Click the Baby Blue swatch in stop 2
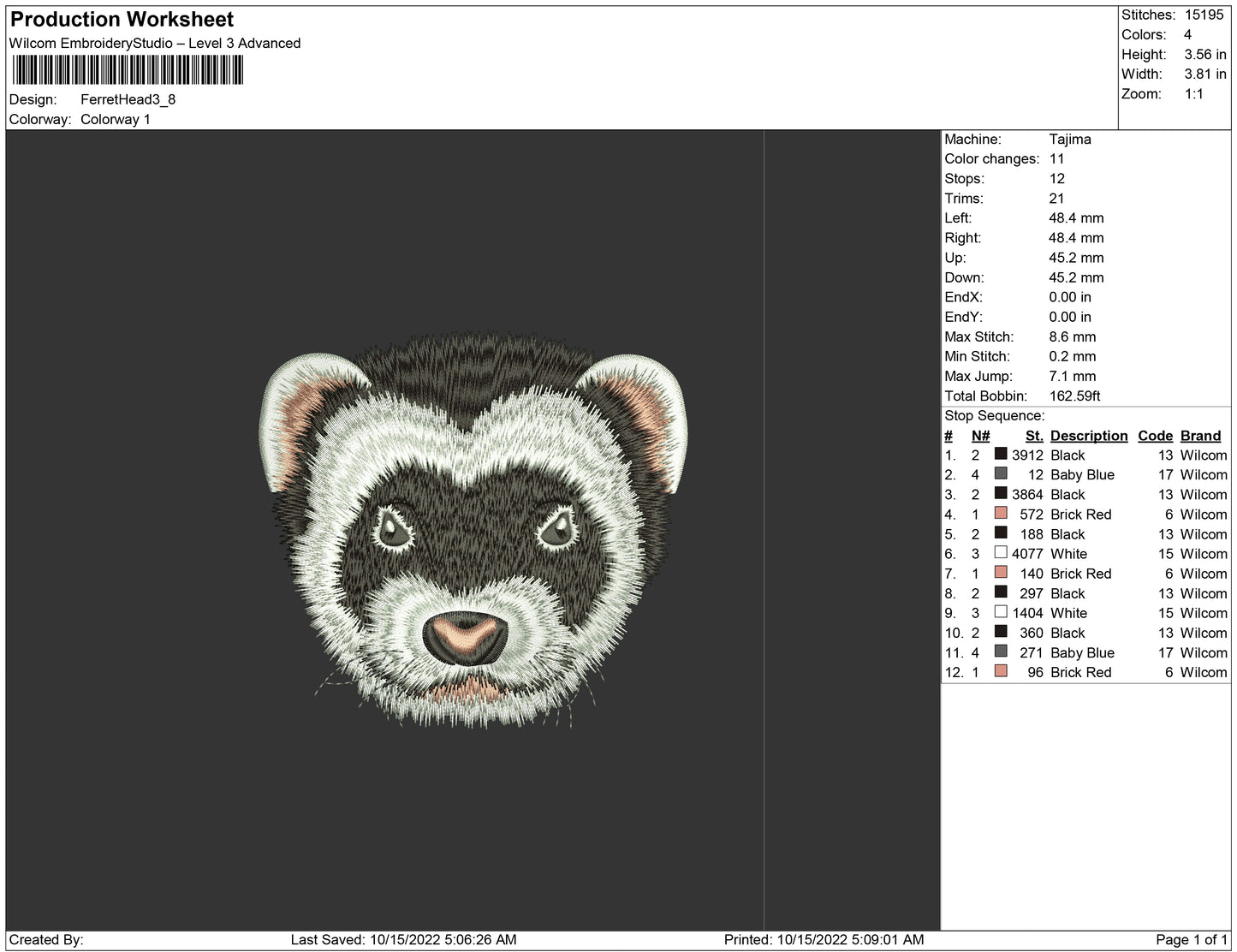 1000,473
